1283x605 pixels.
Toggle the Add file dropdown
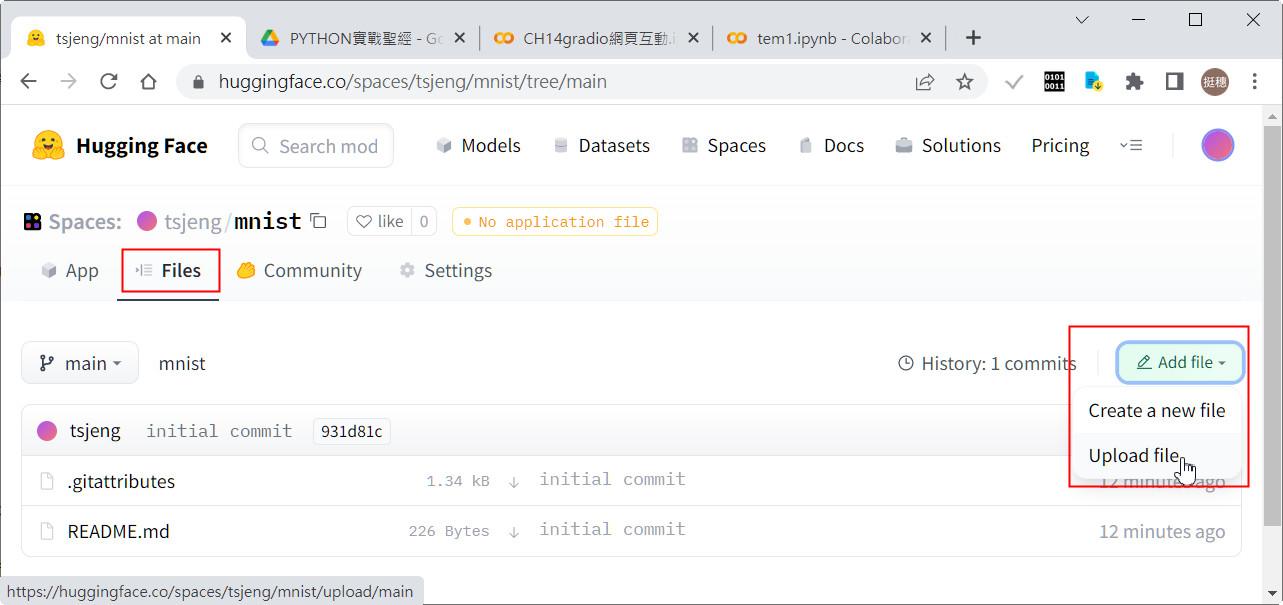(1180, 362)
